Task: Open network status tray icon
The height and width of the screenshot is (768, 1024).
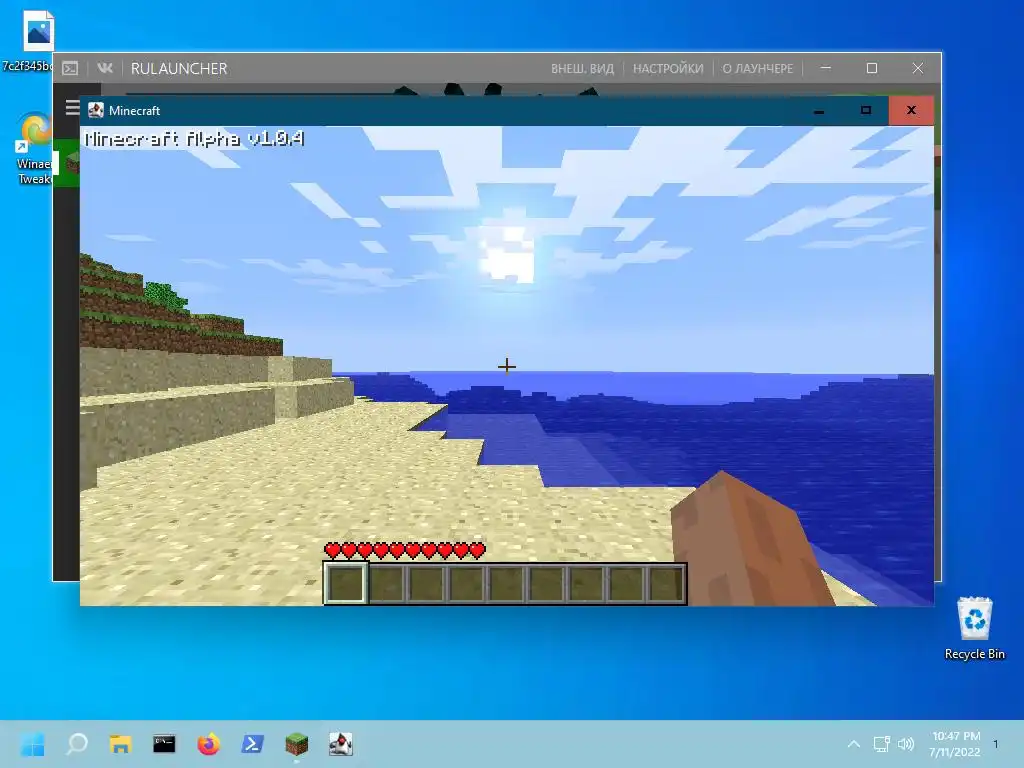Action: 882,744
